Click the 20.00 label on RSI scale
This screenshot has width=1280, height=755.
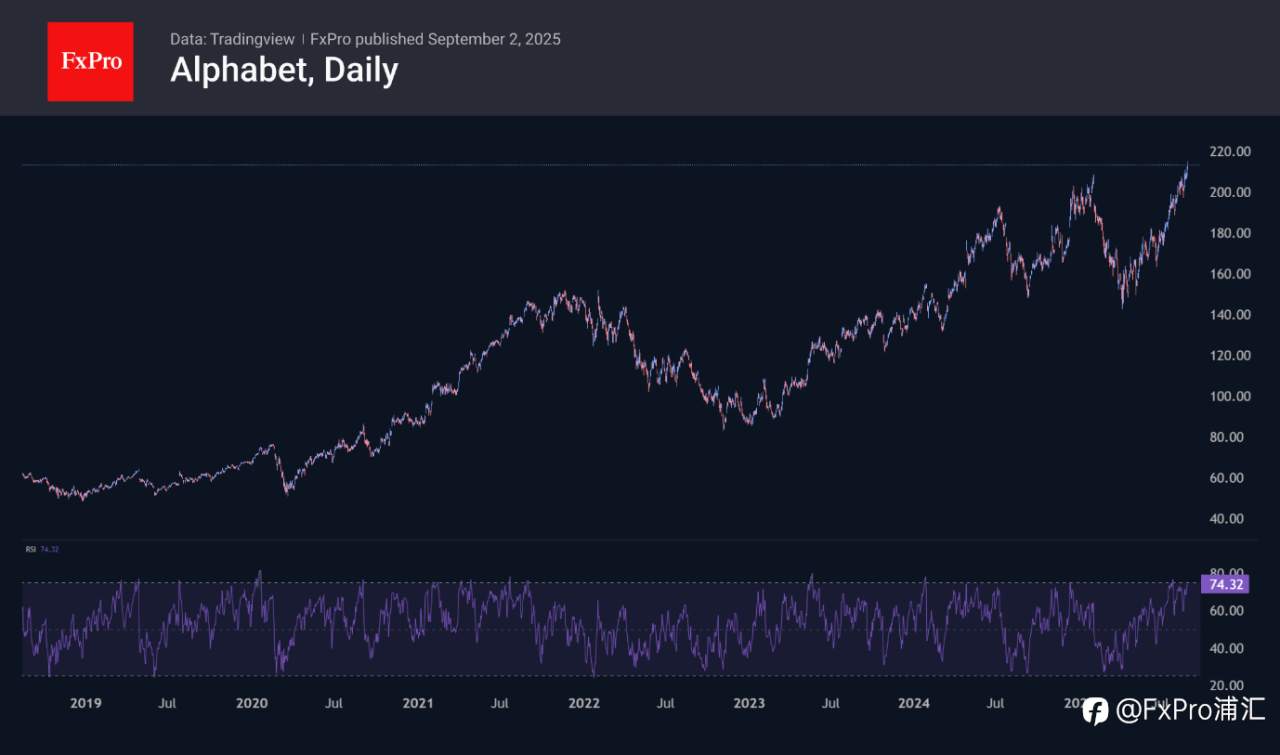[1229, 685]
